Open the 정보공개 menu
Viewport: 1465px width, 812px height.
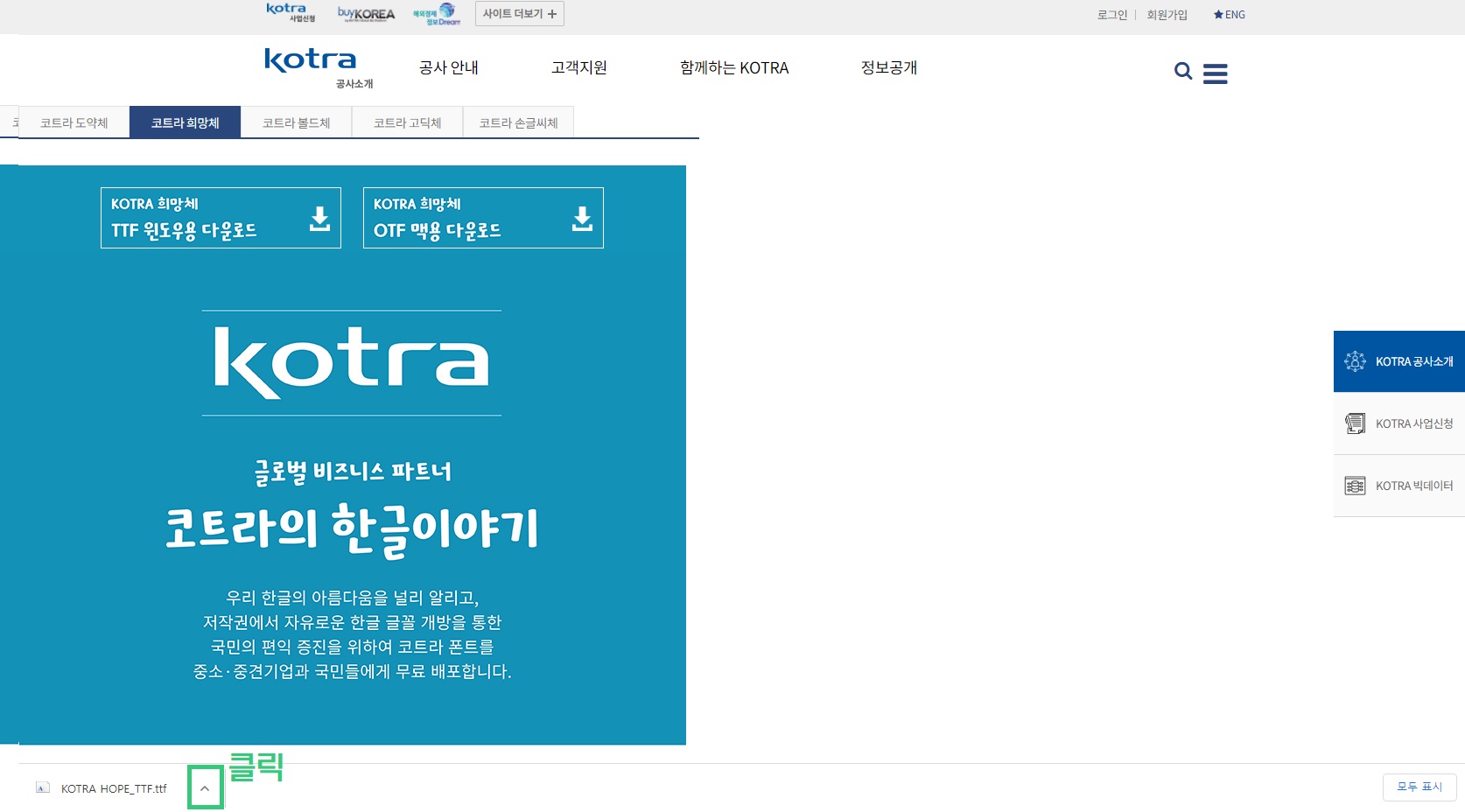[889, 67]
